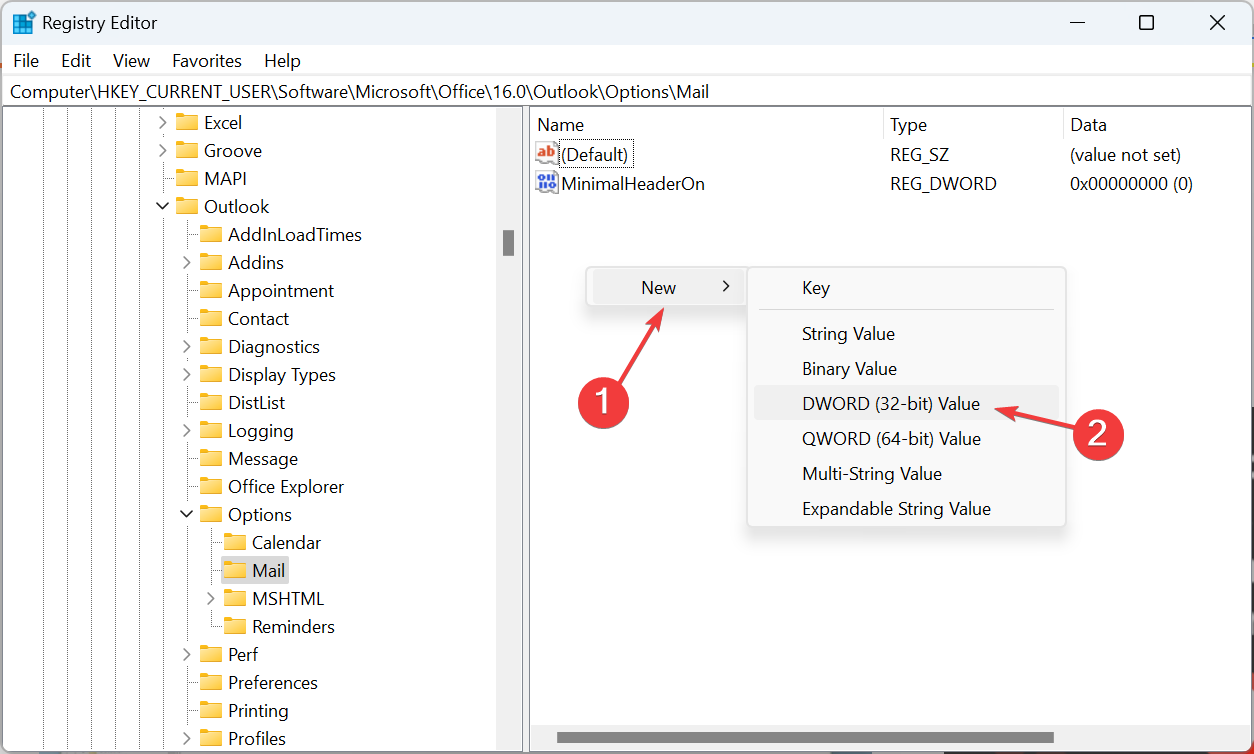This screenshot has height=754, width=1254.
Task: Collapse the Options tree node
Action: coord(187,515)
